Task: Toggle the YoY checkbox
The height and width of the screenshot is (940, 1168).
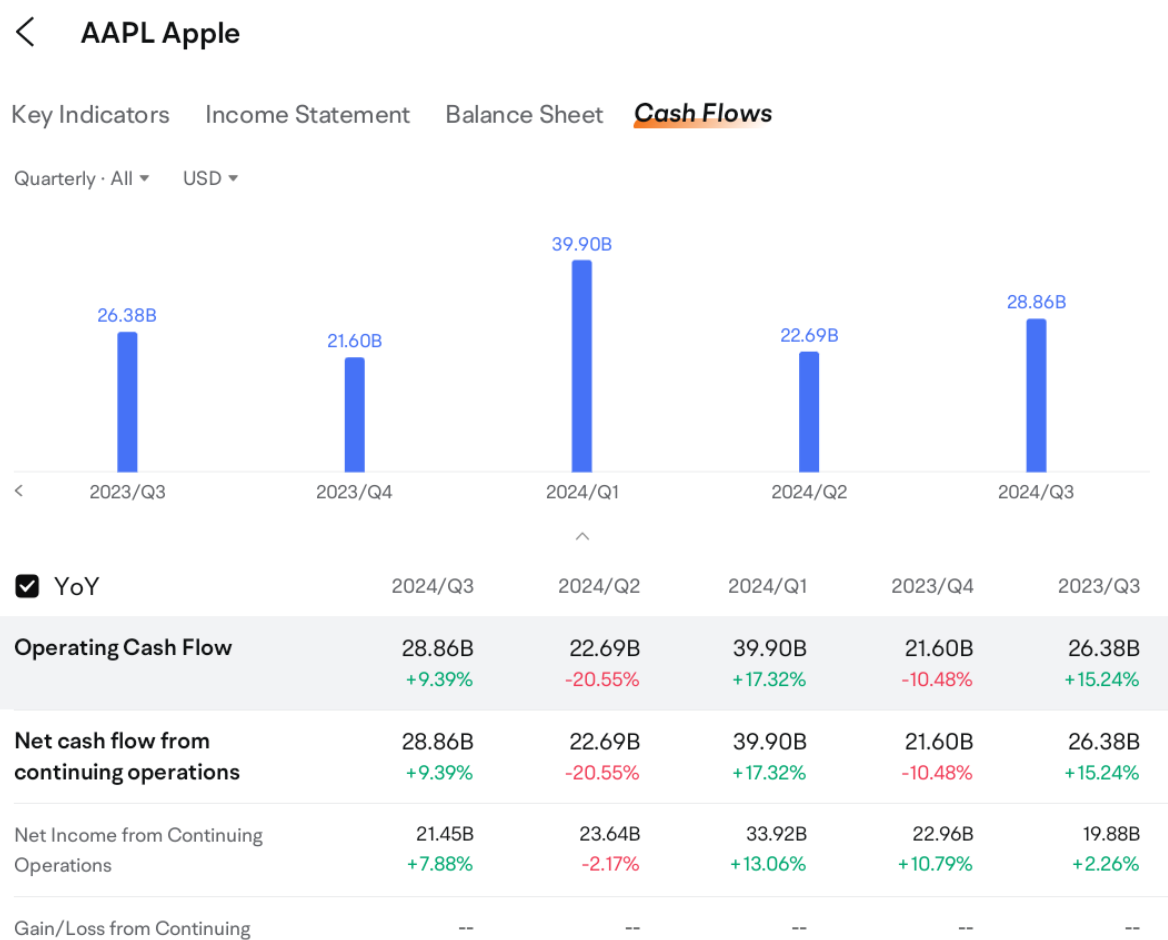Action: point(28,586)
